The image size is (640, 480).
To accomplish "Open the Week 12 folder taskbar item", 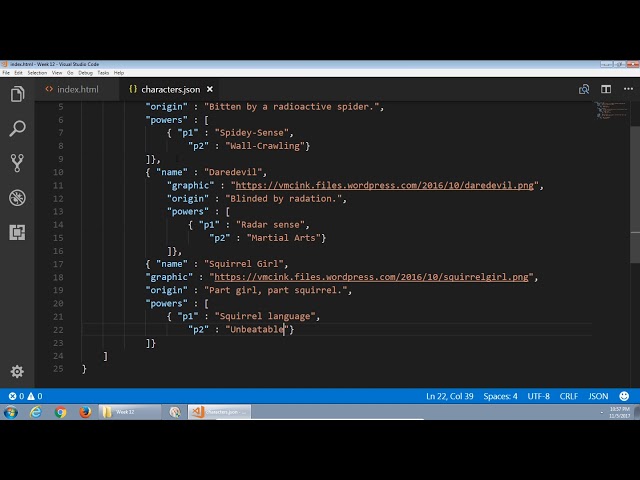I will (x=130, y=412).
